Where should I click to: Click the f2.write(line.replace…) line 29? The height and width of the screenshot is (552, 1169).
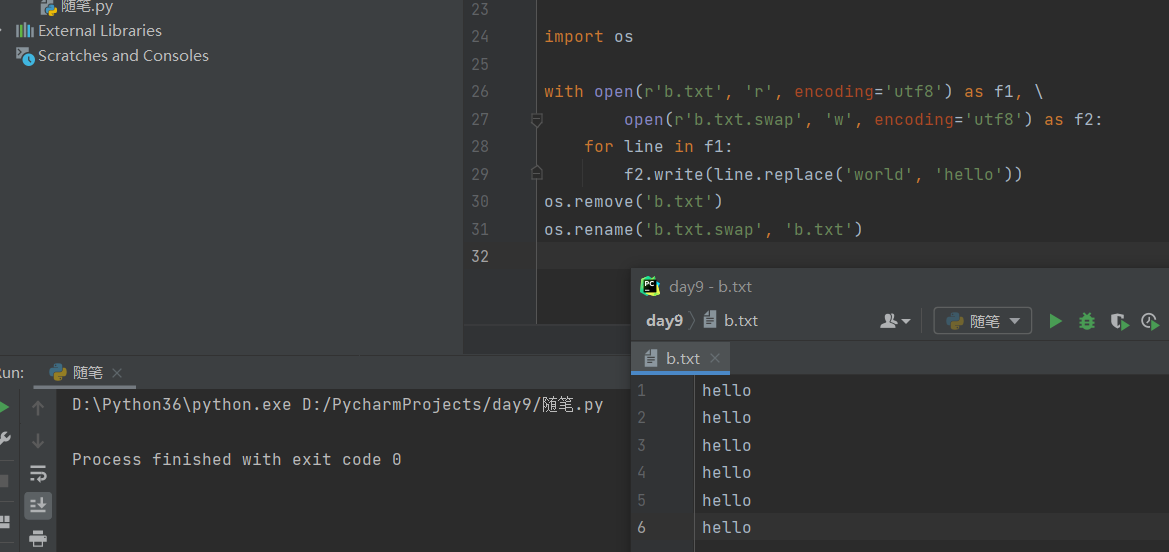[823, 175]
